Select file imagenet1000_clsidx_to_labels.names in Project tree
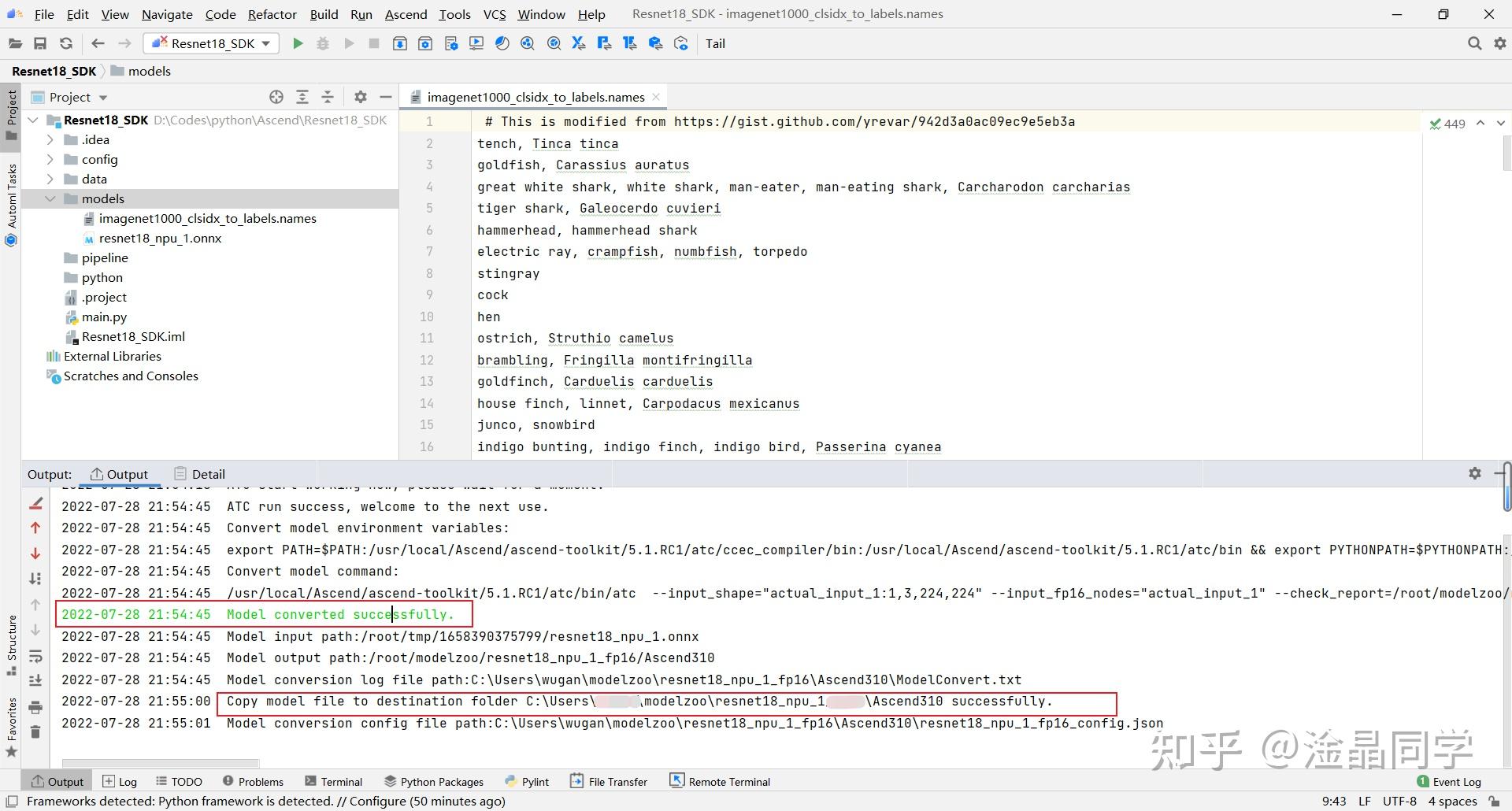 [x=207, y=218]
